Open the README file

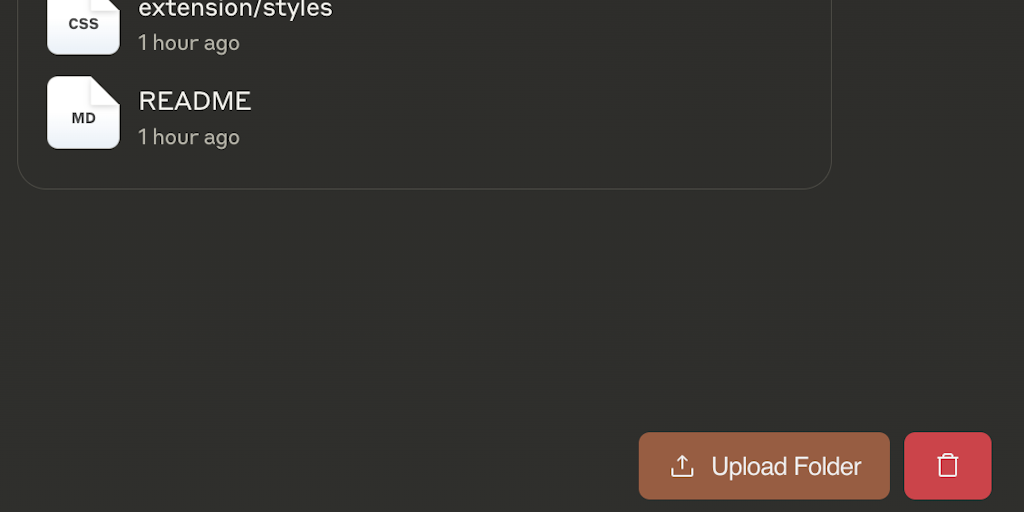tap(195, 101)
